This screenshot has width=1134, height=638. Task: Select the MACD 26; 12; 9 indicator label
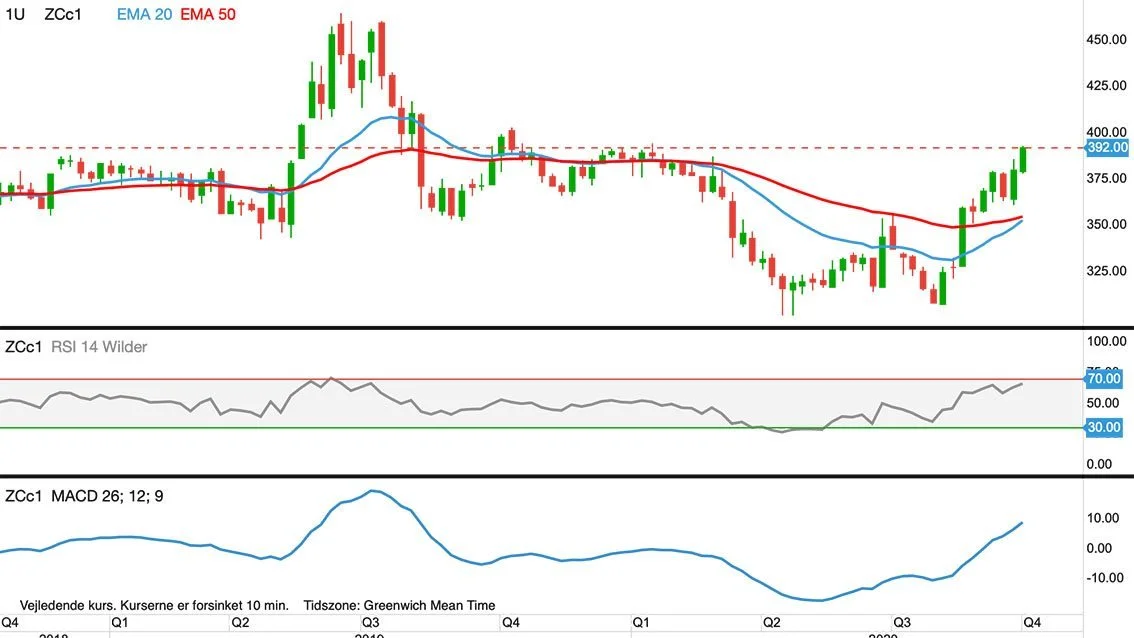pos(107,496)
